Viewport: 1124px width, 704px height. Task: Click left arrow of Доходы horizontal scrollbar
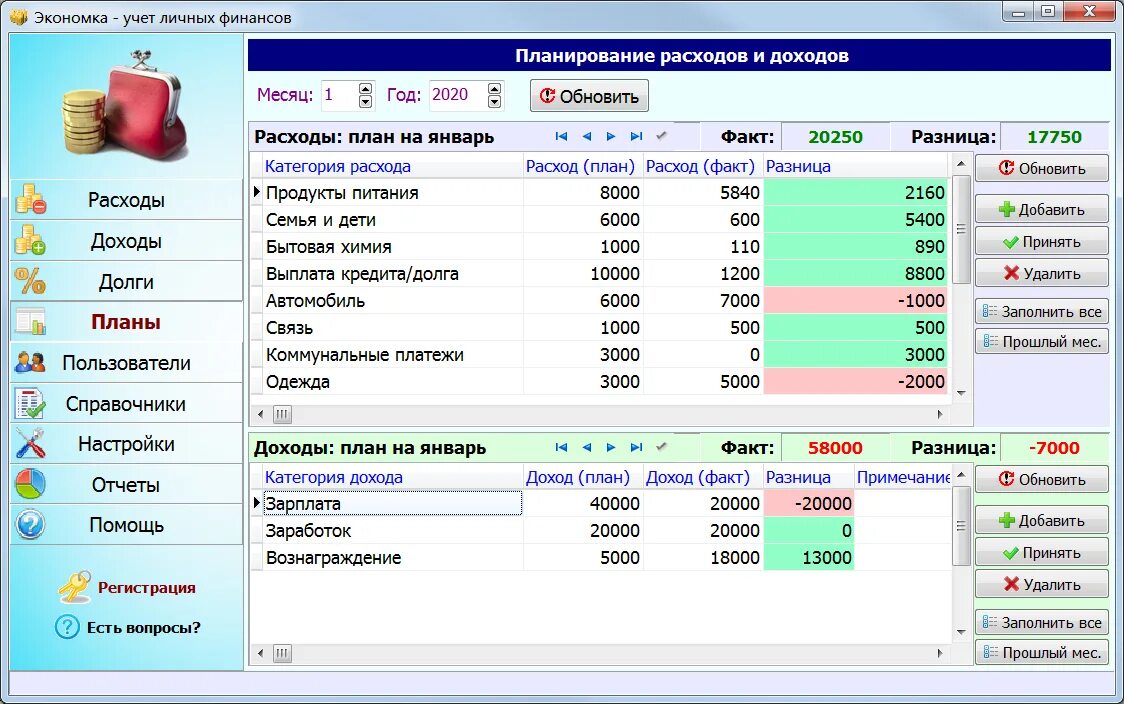260,653
